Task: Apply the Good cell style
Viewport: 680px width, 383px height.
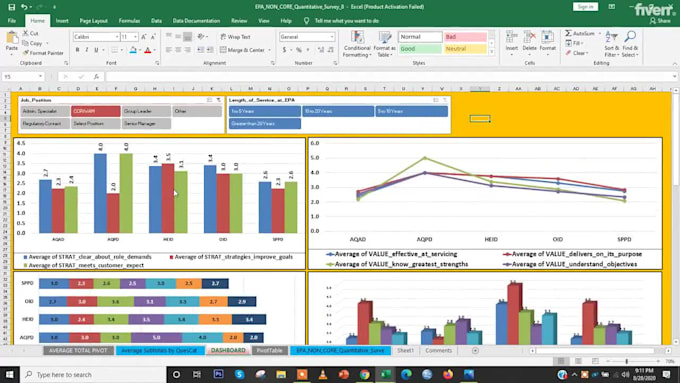Action: [420, 49]
